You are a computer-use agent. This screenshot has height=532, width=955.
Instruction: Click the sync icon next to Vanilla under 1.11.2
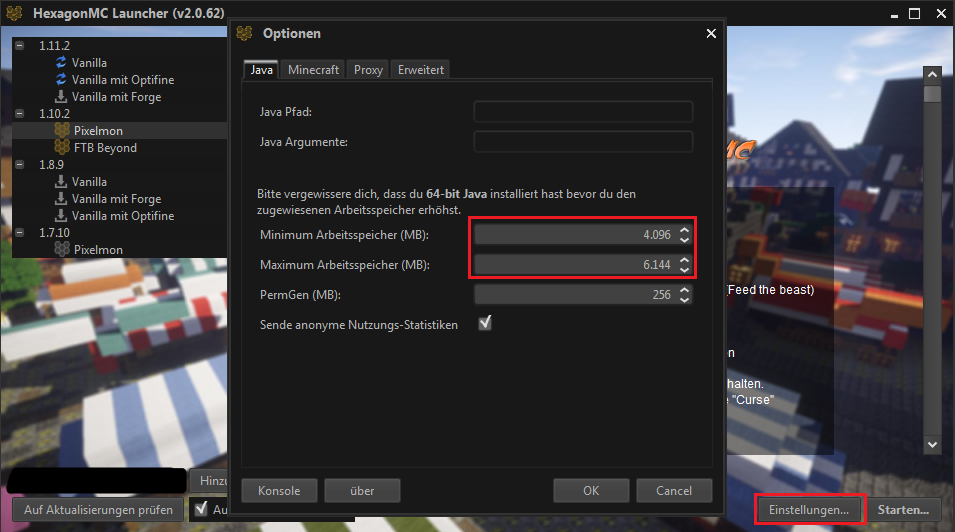pyautogui.click(x=62, y=63)
